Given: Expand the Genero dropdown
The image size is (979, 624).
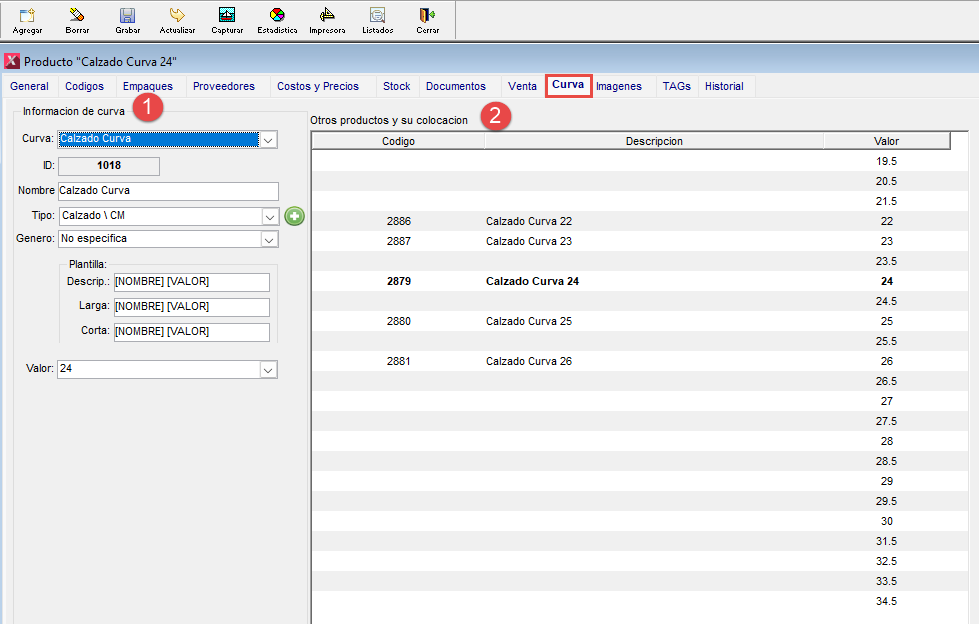Looking at the screenshot, I should 268,239.
